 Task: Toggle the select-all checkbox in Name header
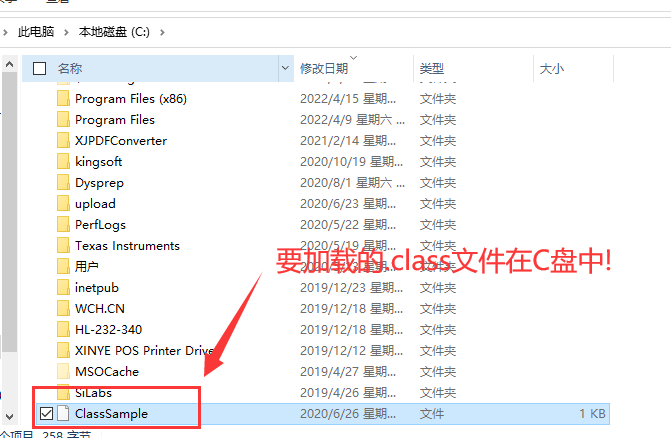(x=39, y=68)
